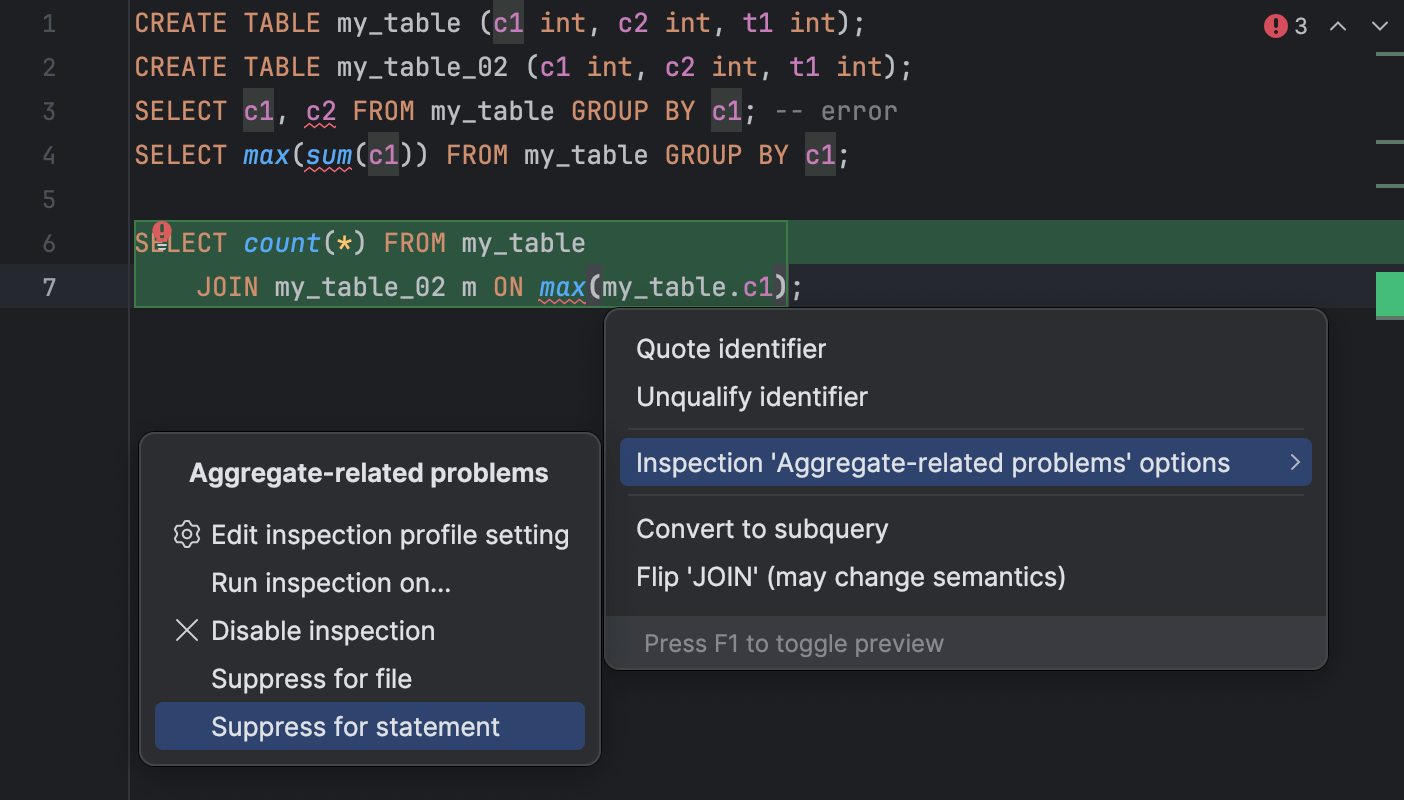The image size is (1404, 800).
Task: Jump to previous problem with up chevron
Action: (x=1337, y=27)
